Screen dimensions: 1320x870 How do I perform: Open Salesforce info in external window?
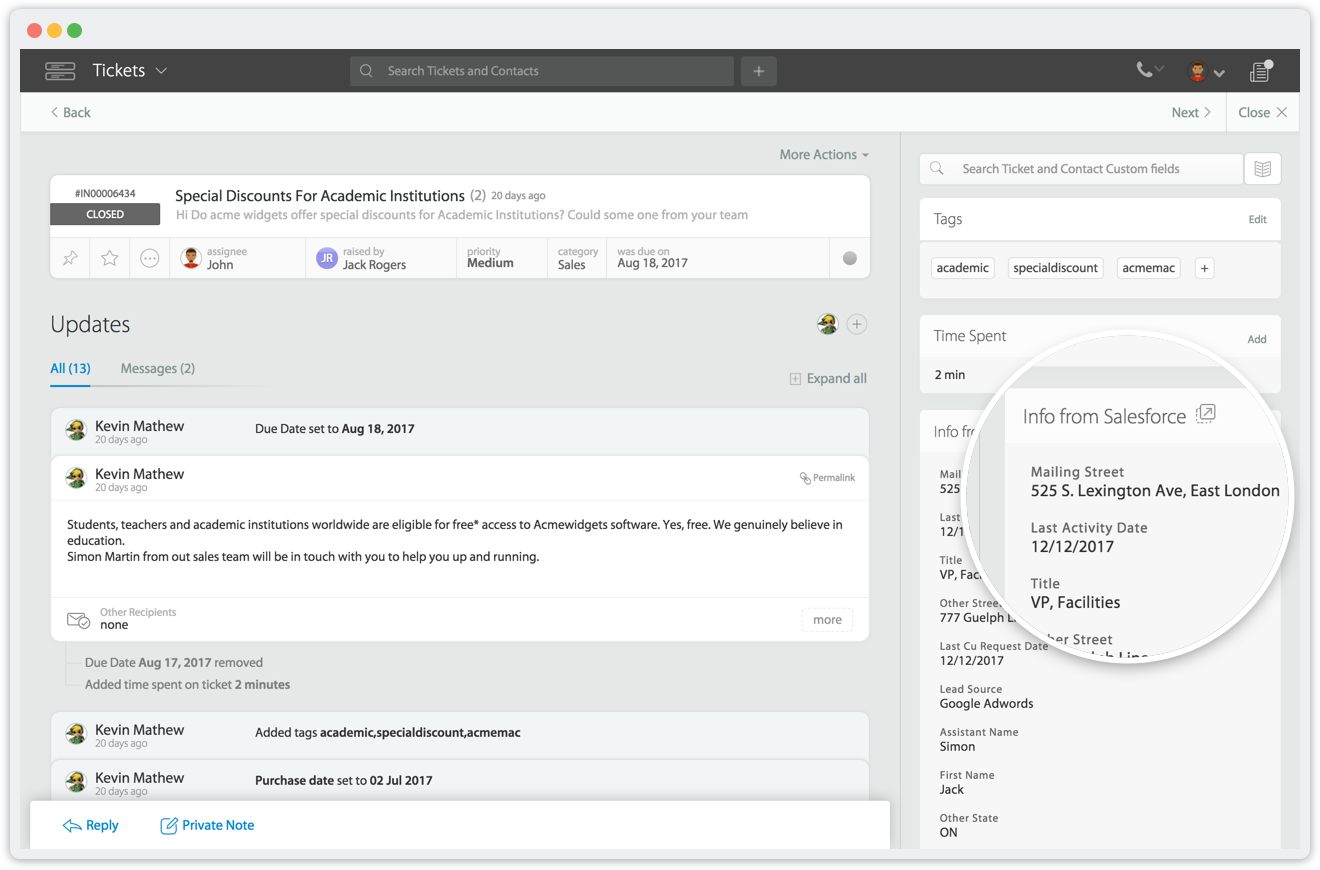(1206, 414)
